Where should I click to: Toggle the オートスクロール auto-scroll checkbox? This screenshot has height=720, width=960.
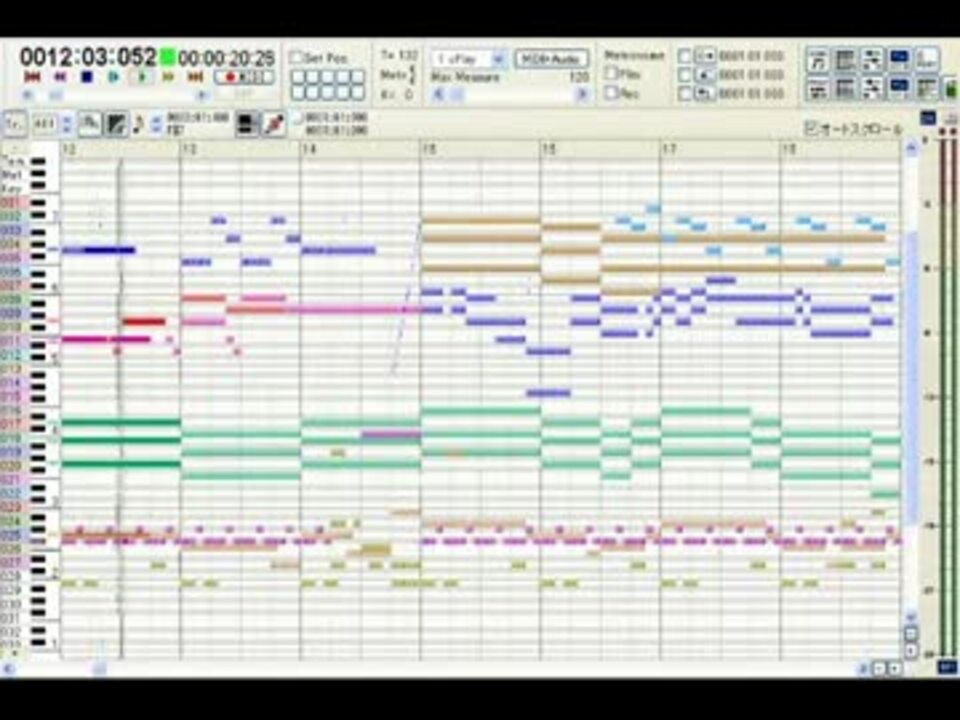click(x=812, y=129)
